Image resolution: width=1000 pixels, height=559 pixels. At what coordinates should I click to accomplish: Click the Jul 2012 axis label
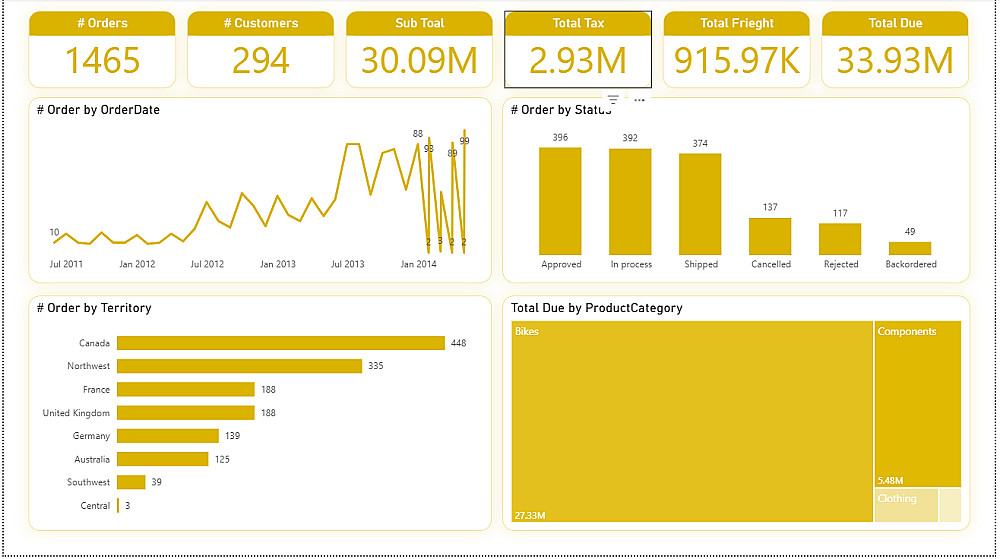click(x=207, y=264)
